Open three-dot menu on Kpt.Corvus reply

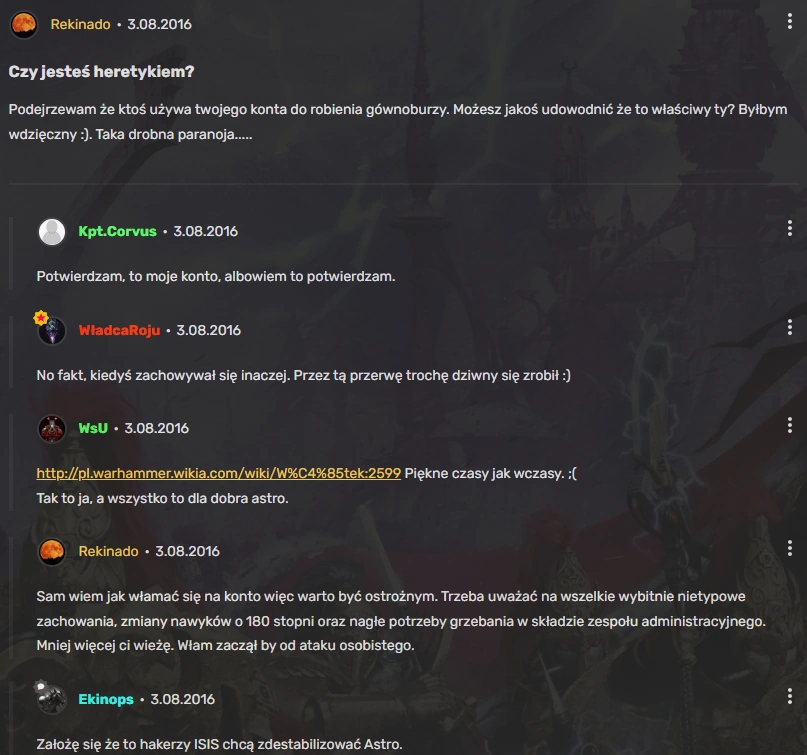790,228
